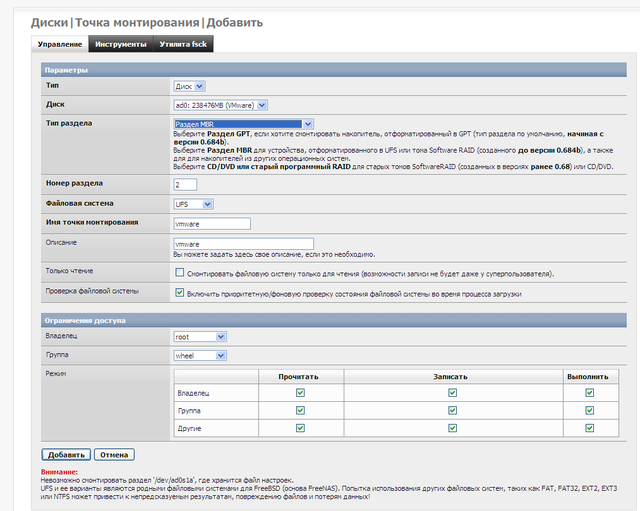The image size is (640, 511).
Task: Open the Диск dropdown showing ad0
Action: [x=220, y=105]
